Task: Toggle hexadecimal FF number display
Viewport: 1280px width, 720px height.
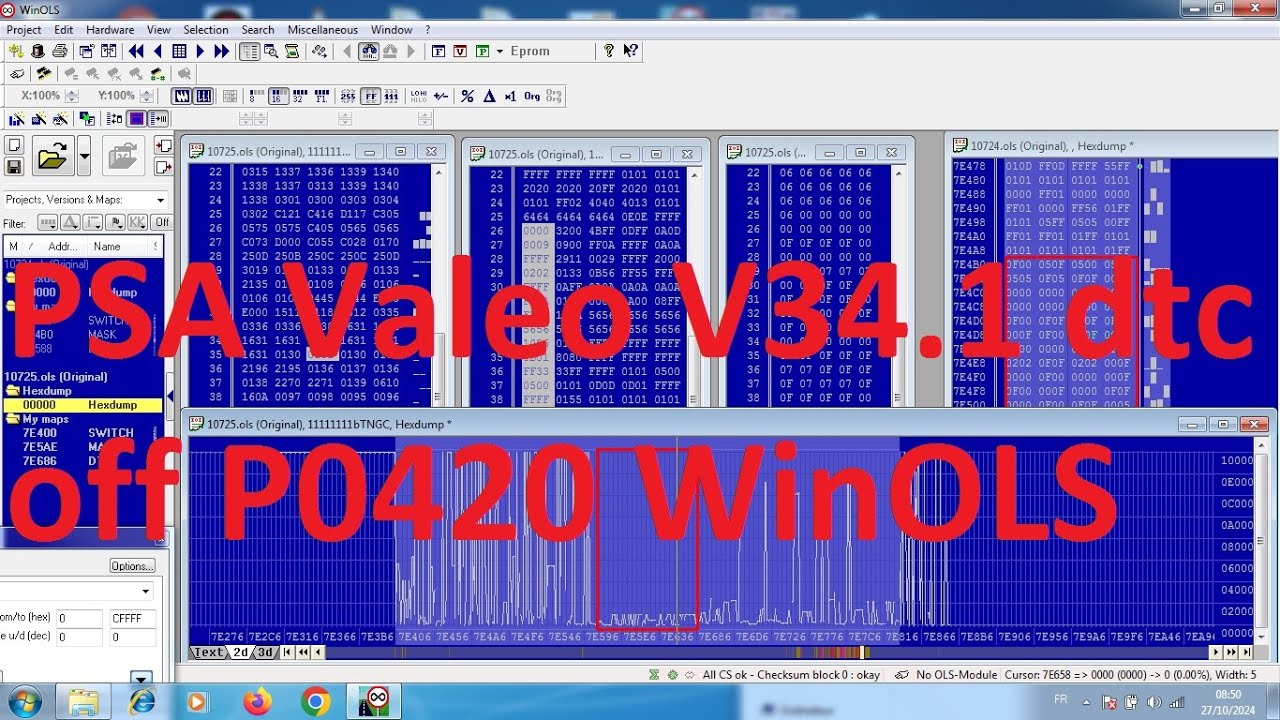Action: tap(370, 96)
